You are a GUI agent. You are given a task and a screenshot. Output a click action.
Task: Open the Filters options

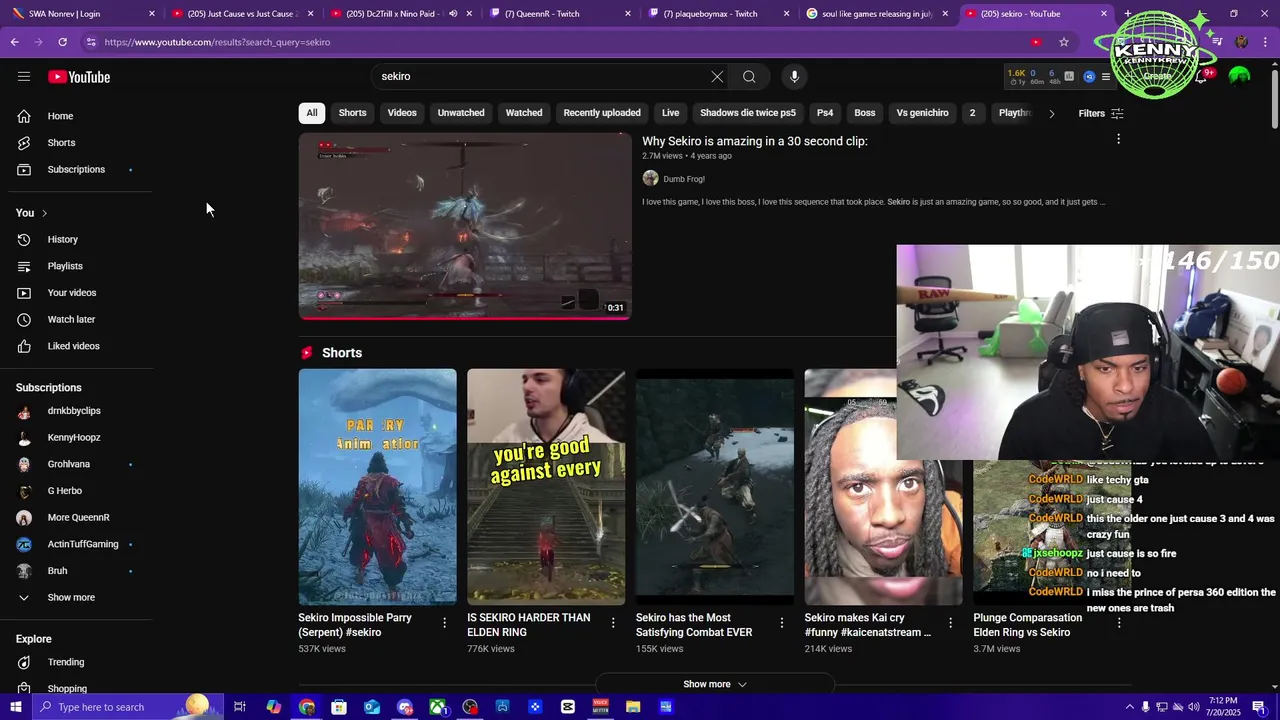pyautogui.click(x=1101, y=113)
